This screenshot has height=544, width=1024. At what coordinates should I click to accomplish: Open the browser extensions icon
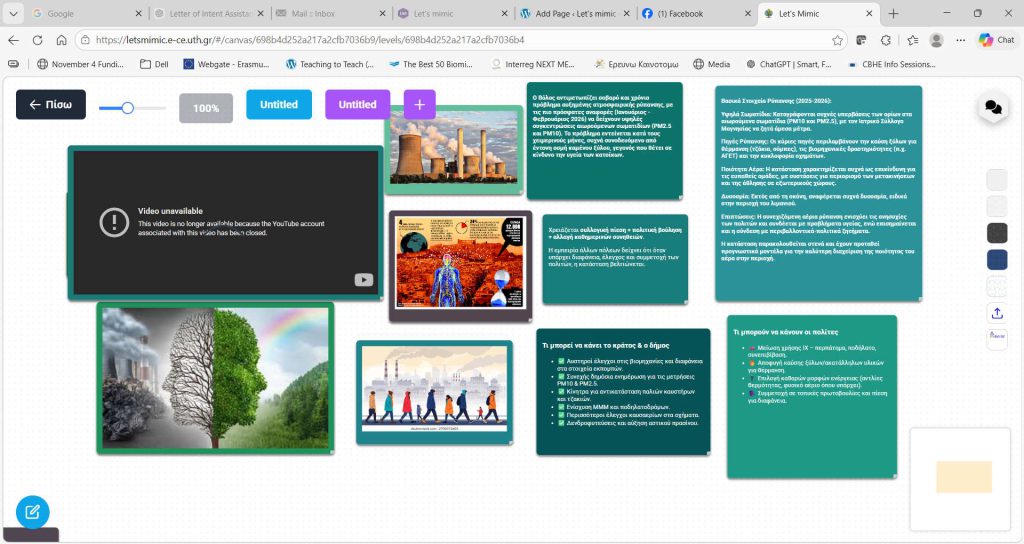coord(886,40)
